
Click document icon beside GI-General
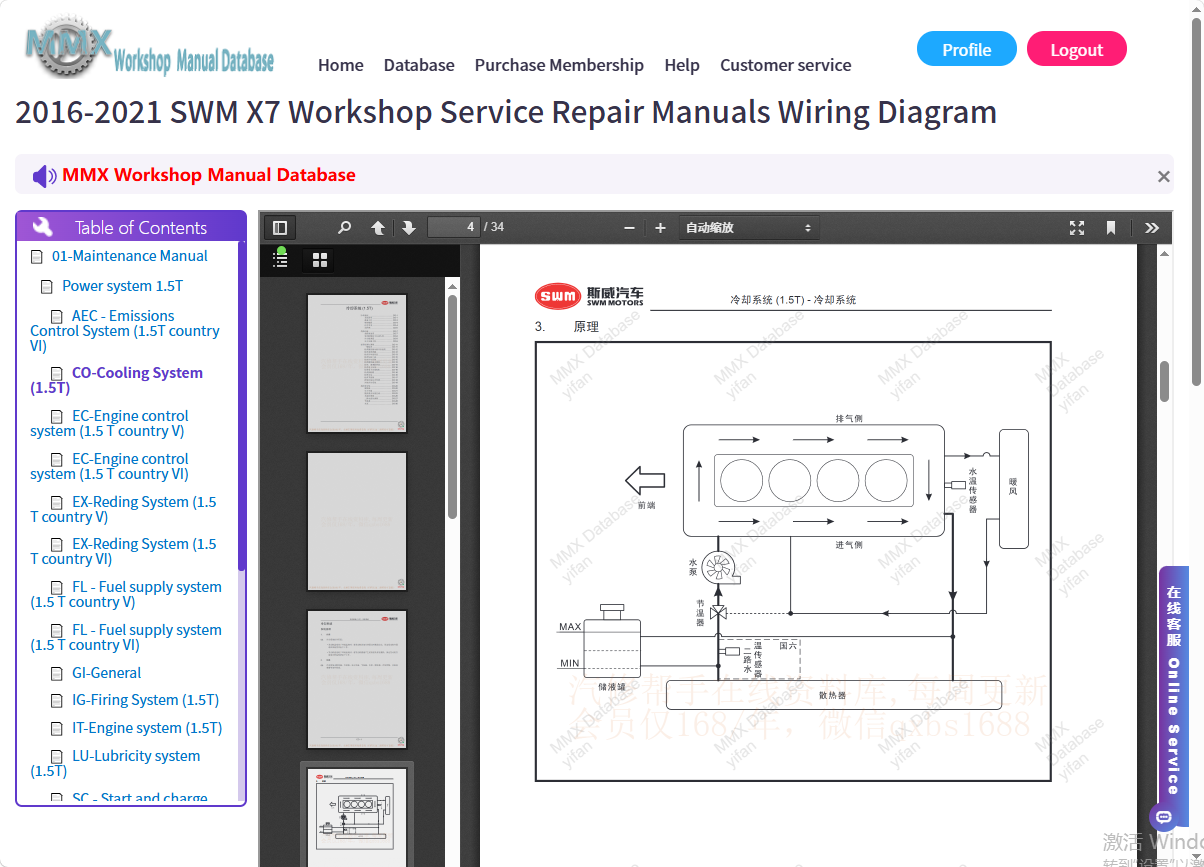57,674
